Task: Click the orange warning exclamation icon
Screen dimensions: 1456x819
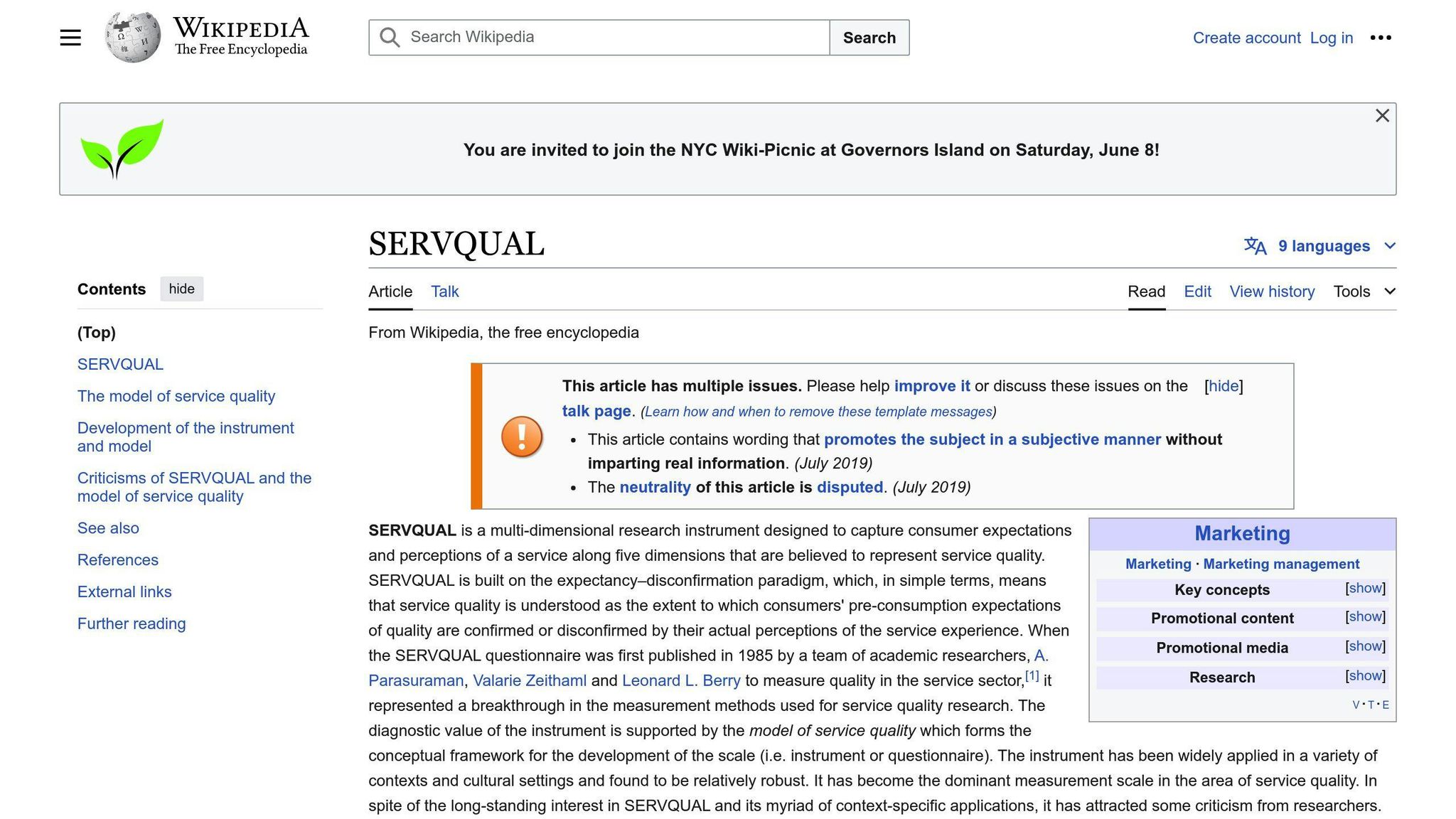Action: (x=522, y=437)
